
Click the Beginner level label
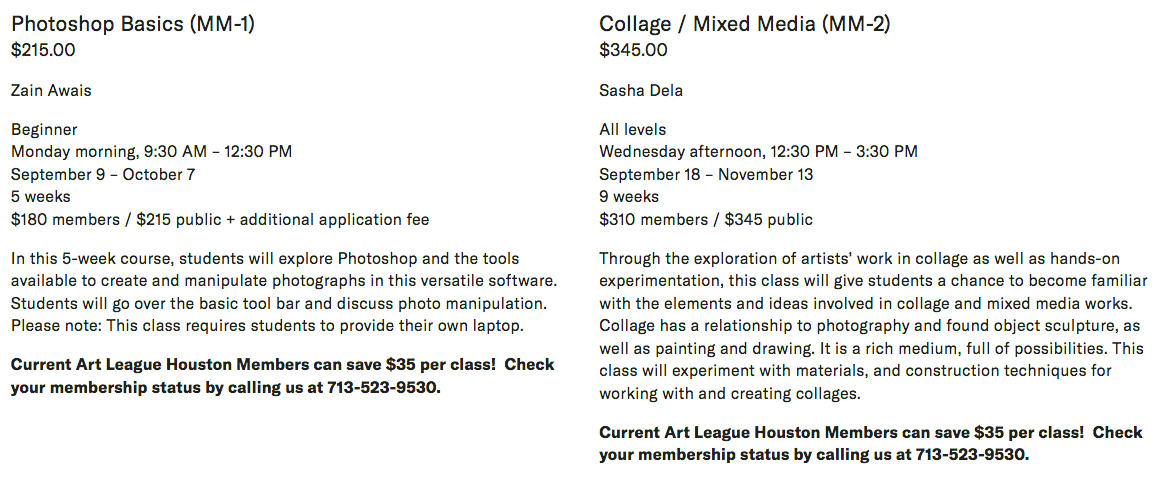pos(44,130)
